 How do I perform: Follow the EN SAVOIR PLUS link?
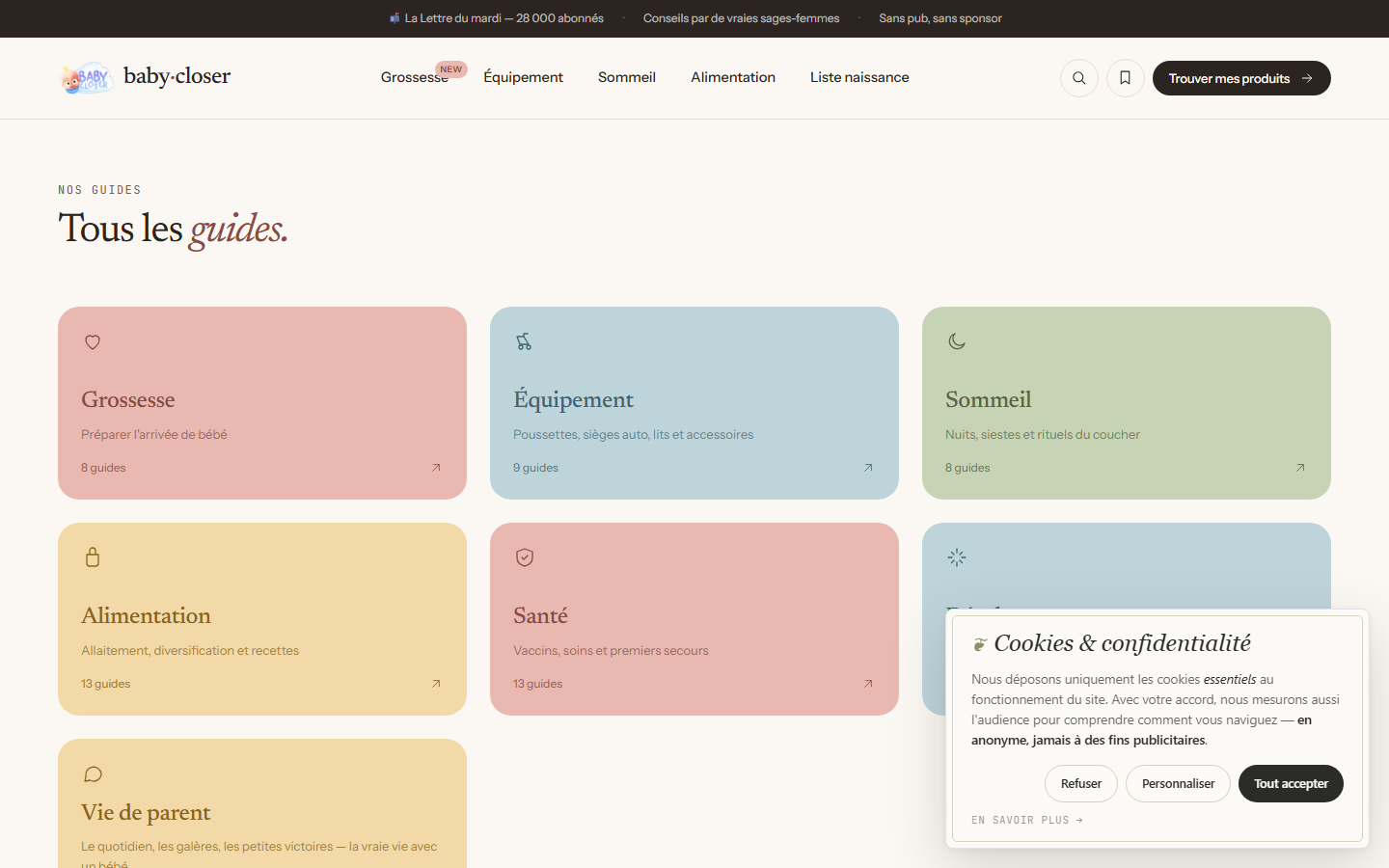tap(1027, 821)
